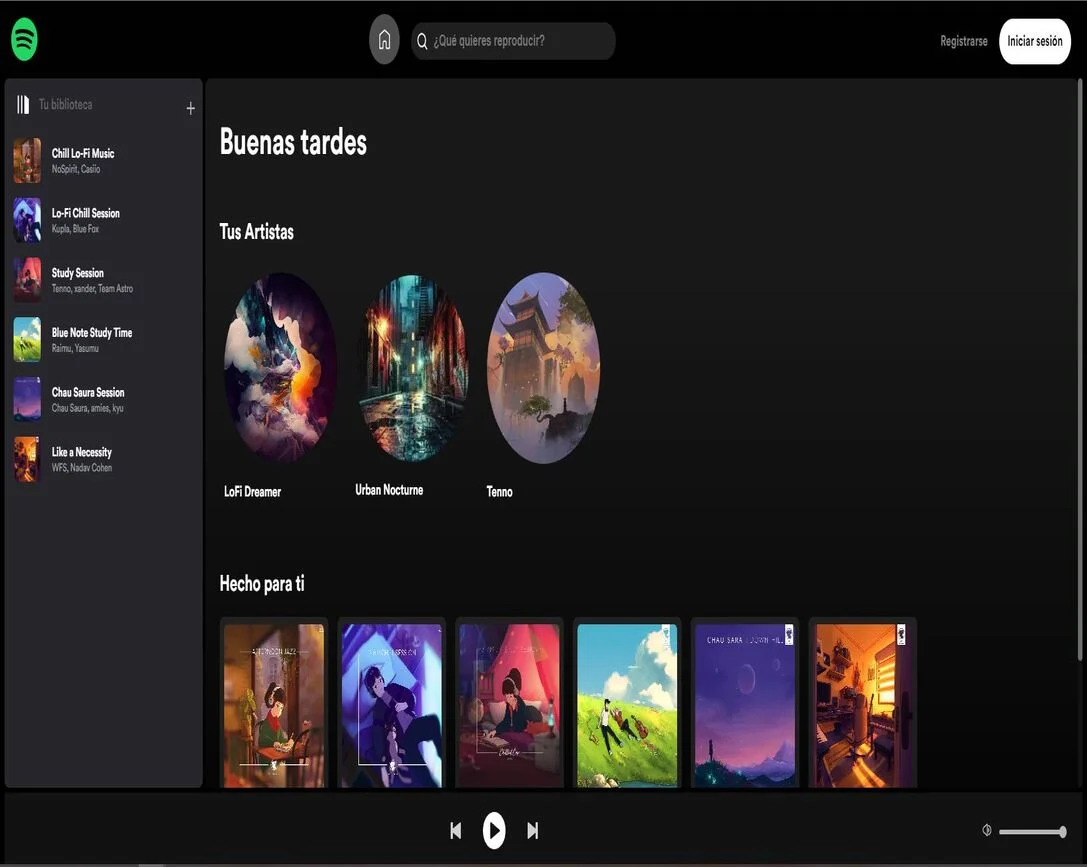Click 'WFS, Nadav Cohen' artist subtitle
Screen dimensions: 1087x867
pos(82,468)
